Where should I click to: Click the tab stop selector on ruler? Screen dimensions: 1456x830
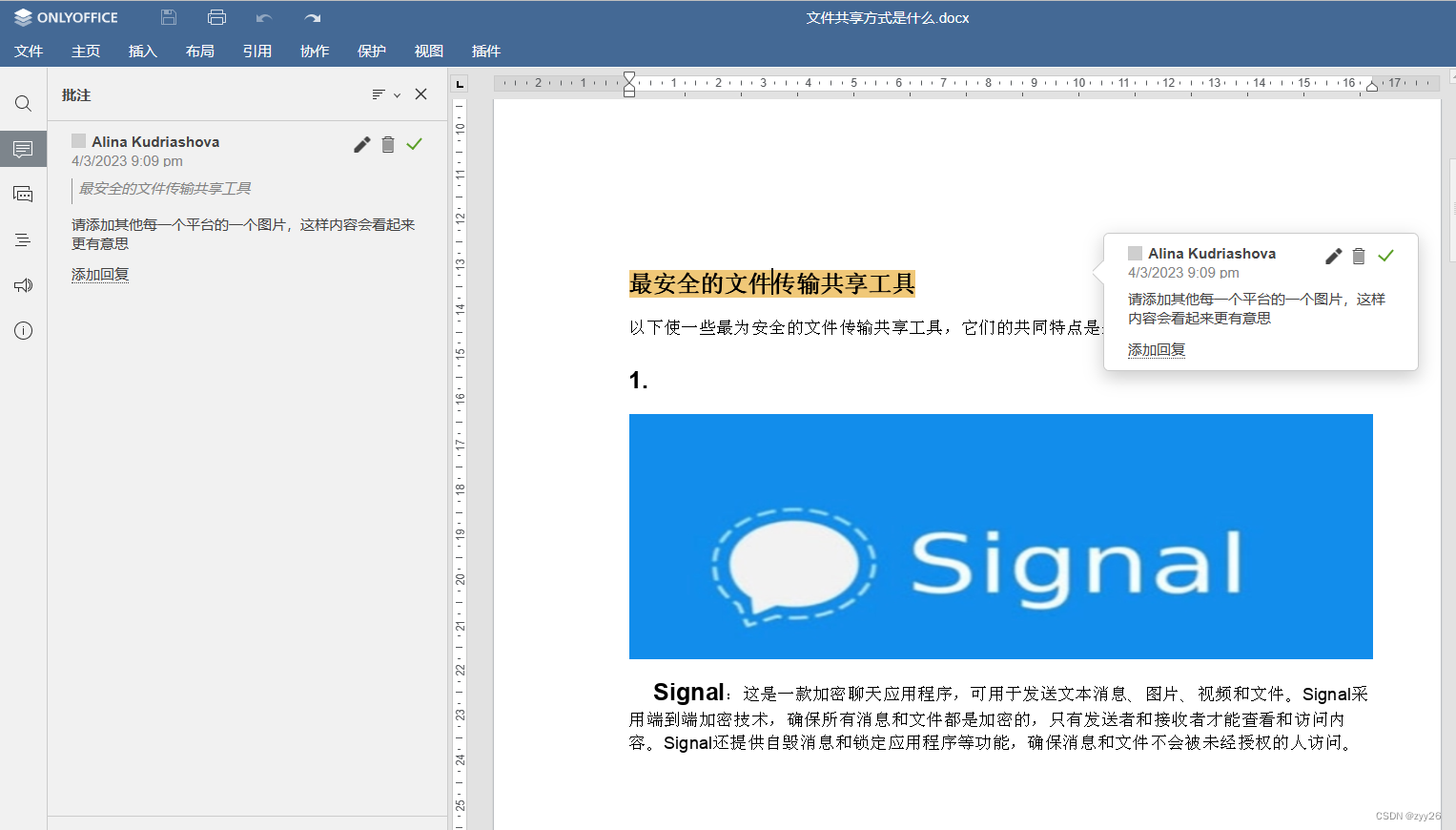460,84
